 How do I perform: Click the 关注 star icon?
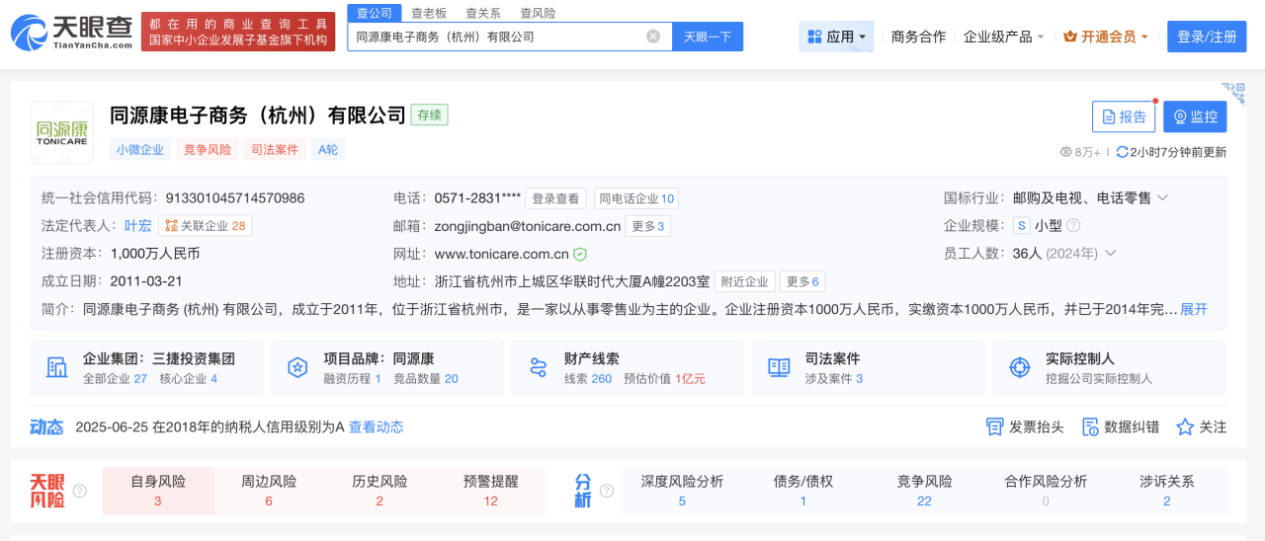click(1185, 427)
